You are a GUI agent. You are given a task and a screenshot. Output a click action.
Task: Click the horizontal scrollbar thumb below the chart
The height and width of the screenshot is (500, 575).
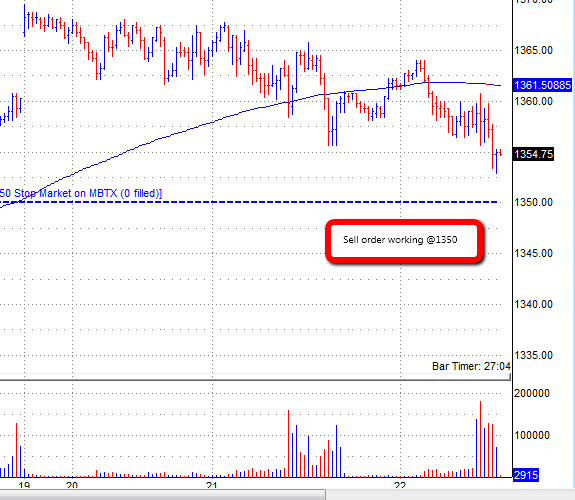pos(162,495)
